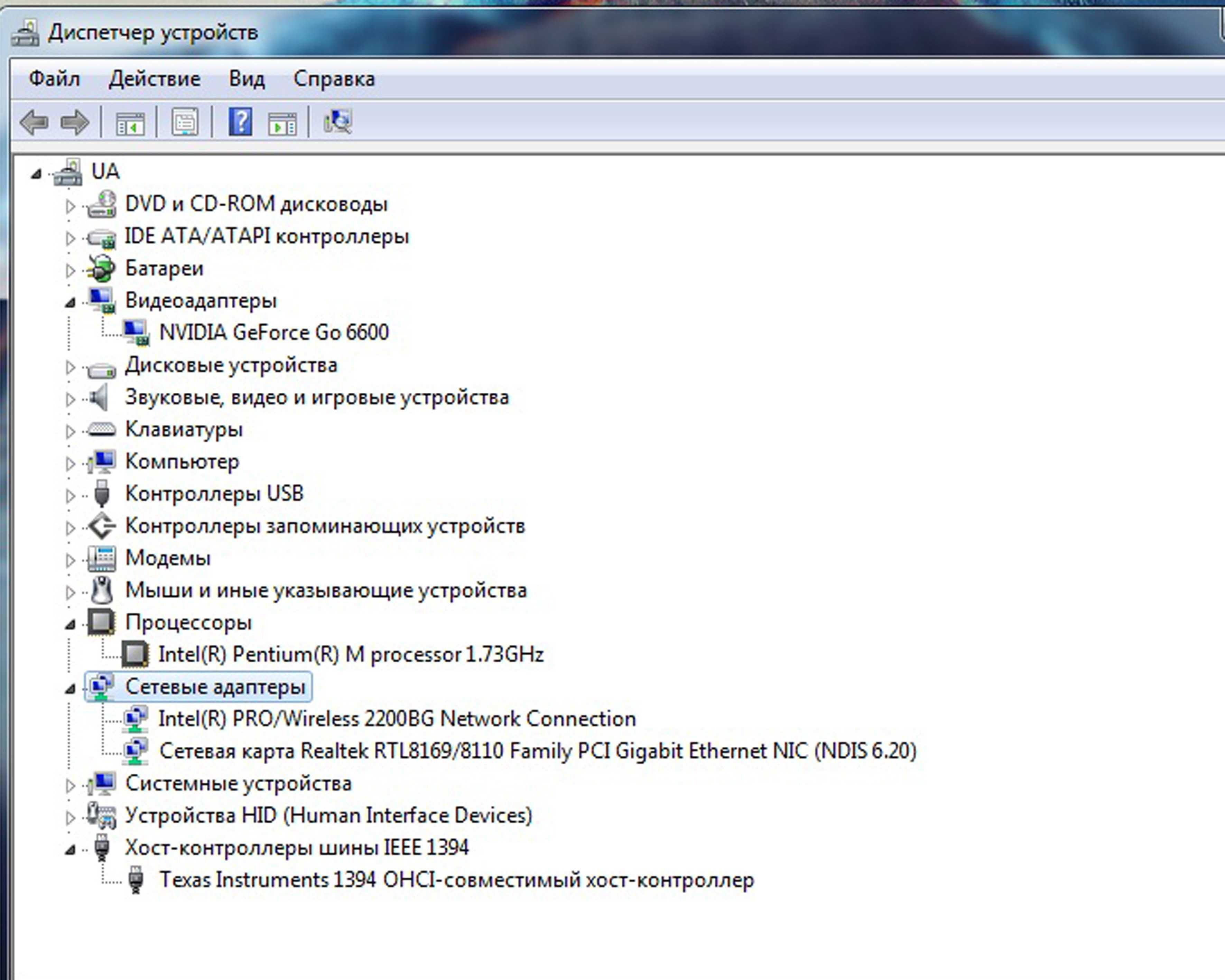
Task: Select Intel(R) PRO/Wireless 2200BG Network Connection
Action: point(397,719)
